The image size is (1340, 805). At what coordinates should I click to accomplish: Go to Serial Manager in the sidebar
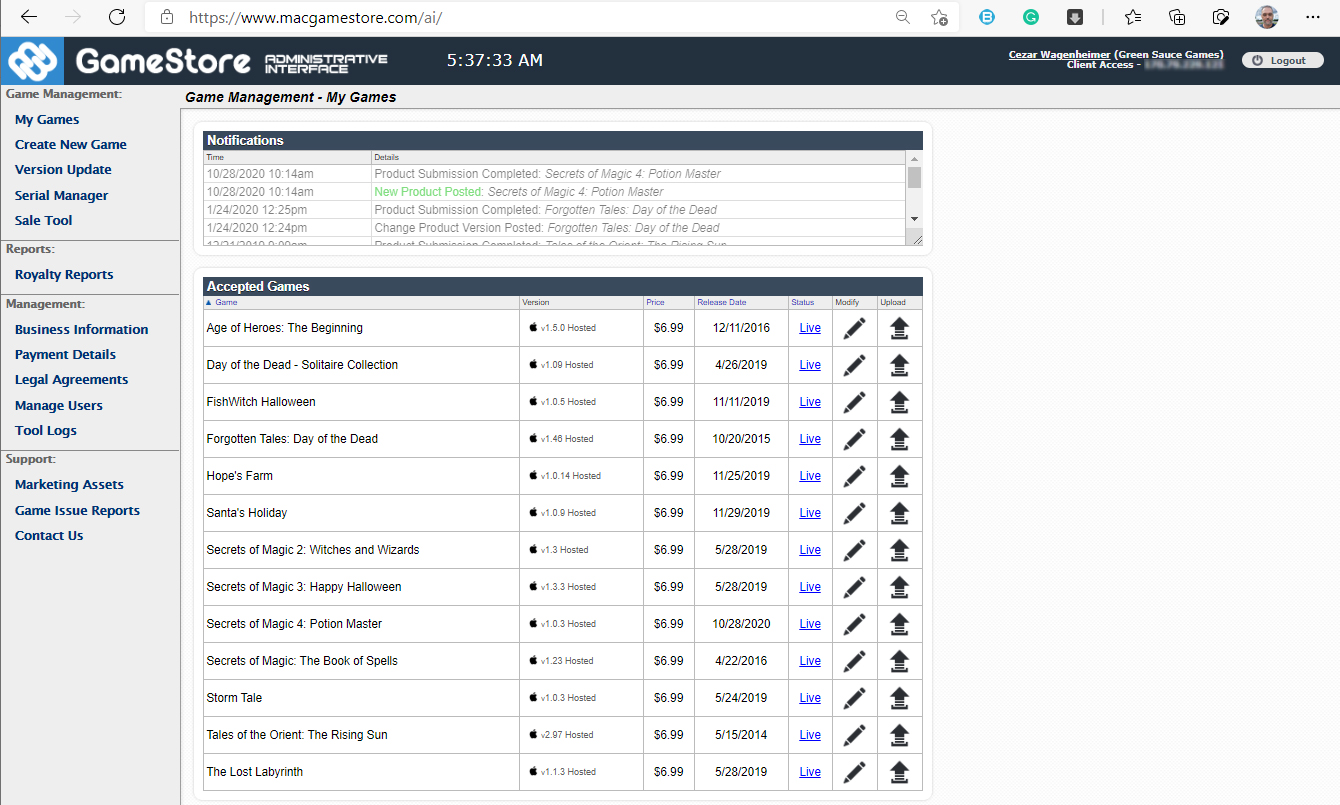(61, 196)
